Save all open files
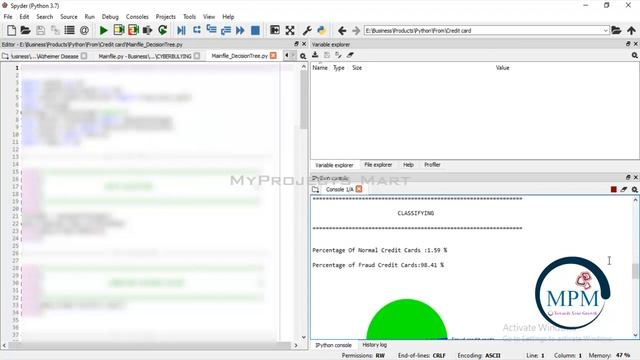 pyautogui.click(x=55, y=30)
